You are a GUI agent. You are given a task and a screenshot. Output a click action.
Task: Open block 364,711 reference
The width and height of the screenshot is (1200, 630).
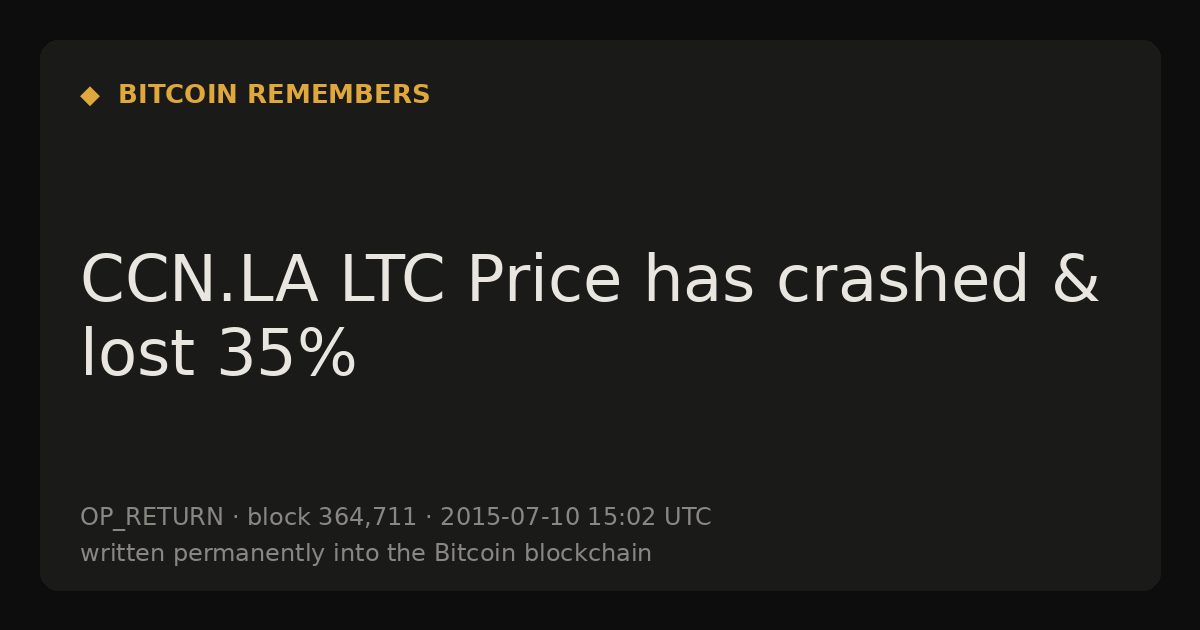332,518
